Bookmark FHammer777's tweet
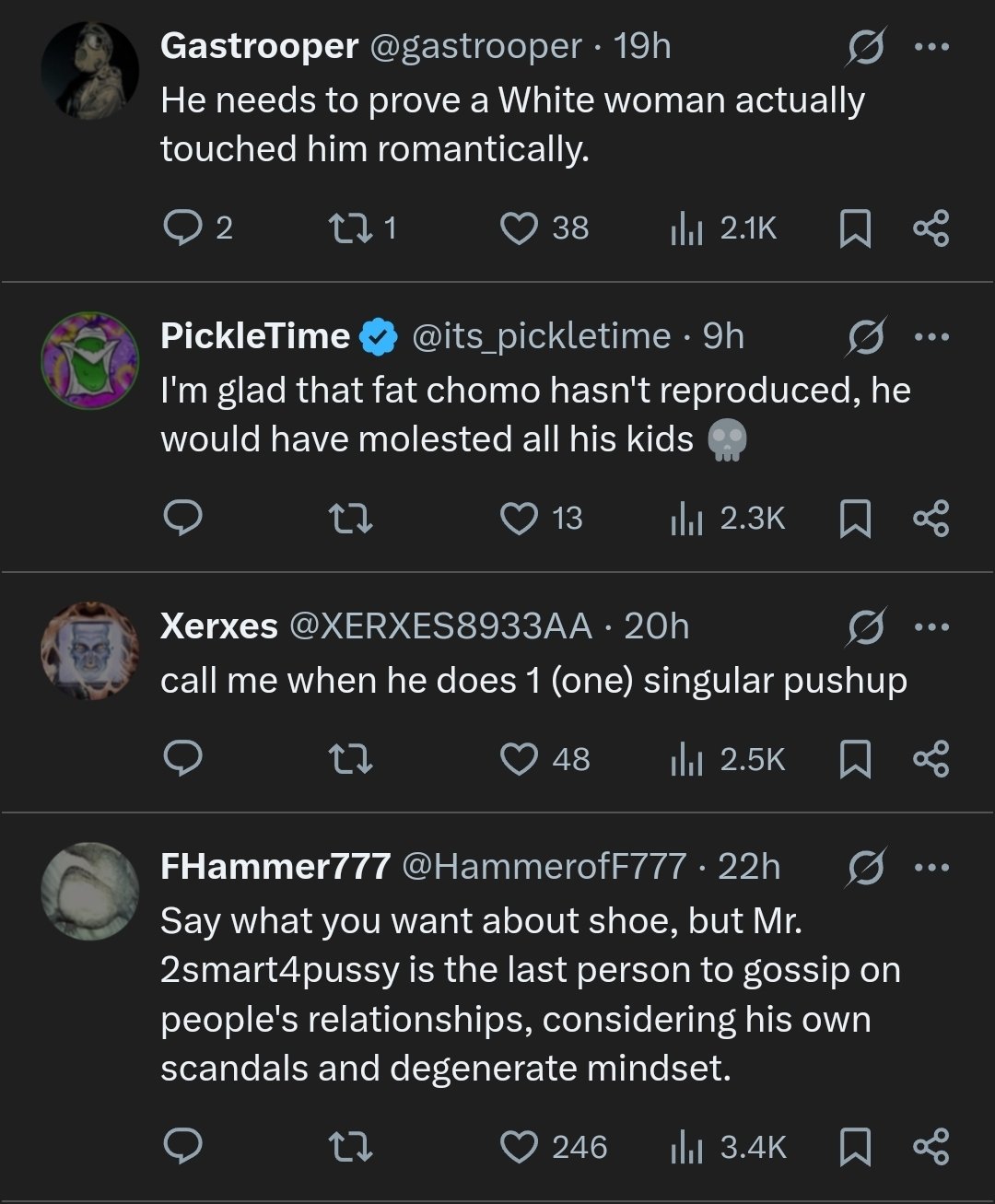Image resolution: width=995 pixels, height=1204 pixels. pyautogui.click(x=855, y=1147)
